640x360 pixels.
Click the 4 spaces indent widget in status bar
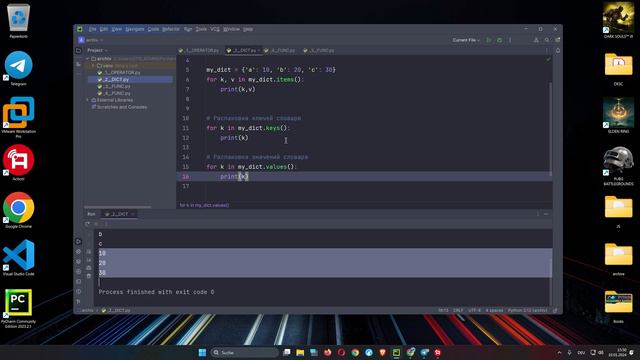pos(494,310)
